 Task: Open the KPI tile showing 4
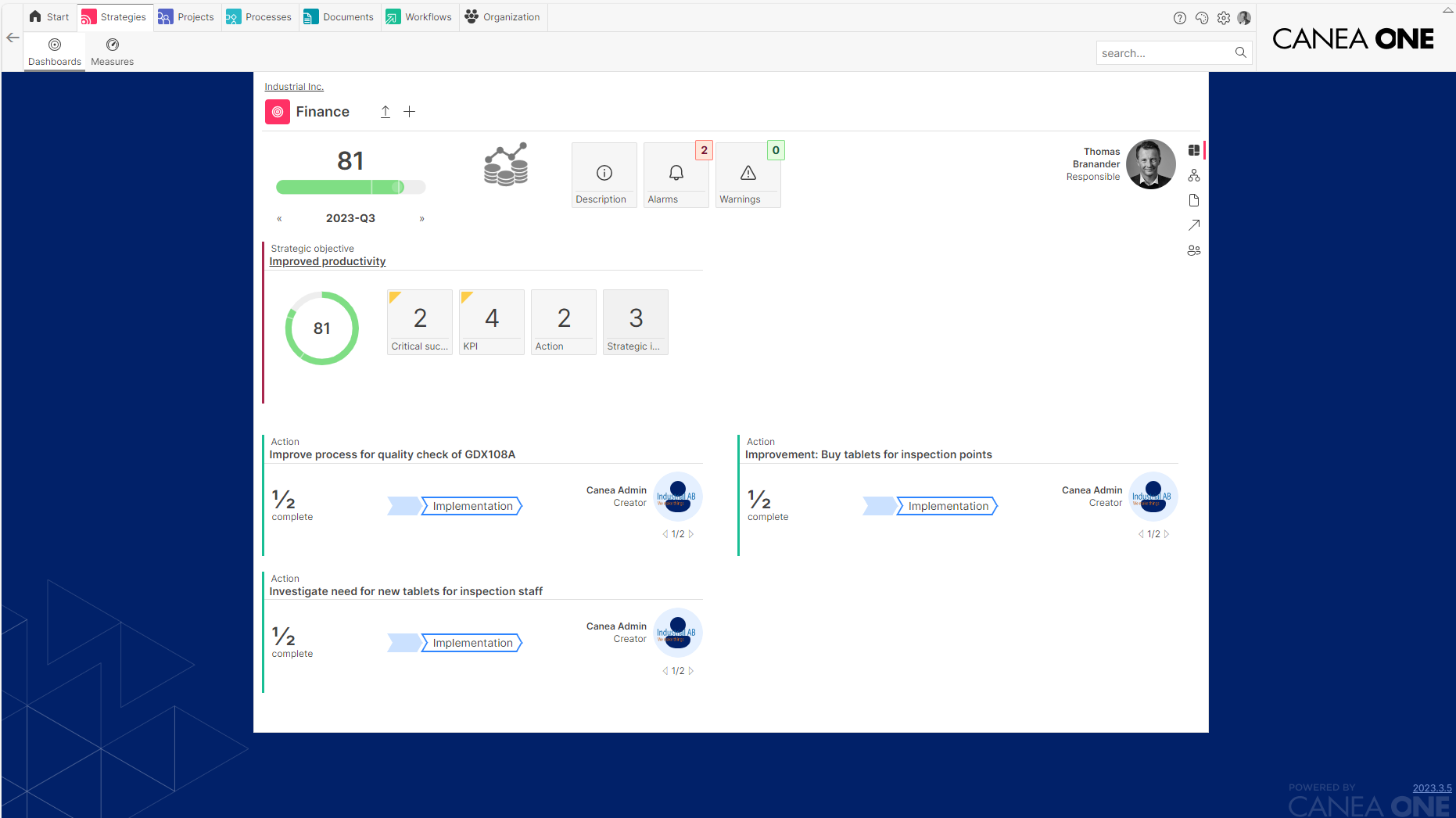click(492, 322)
